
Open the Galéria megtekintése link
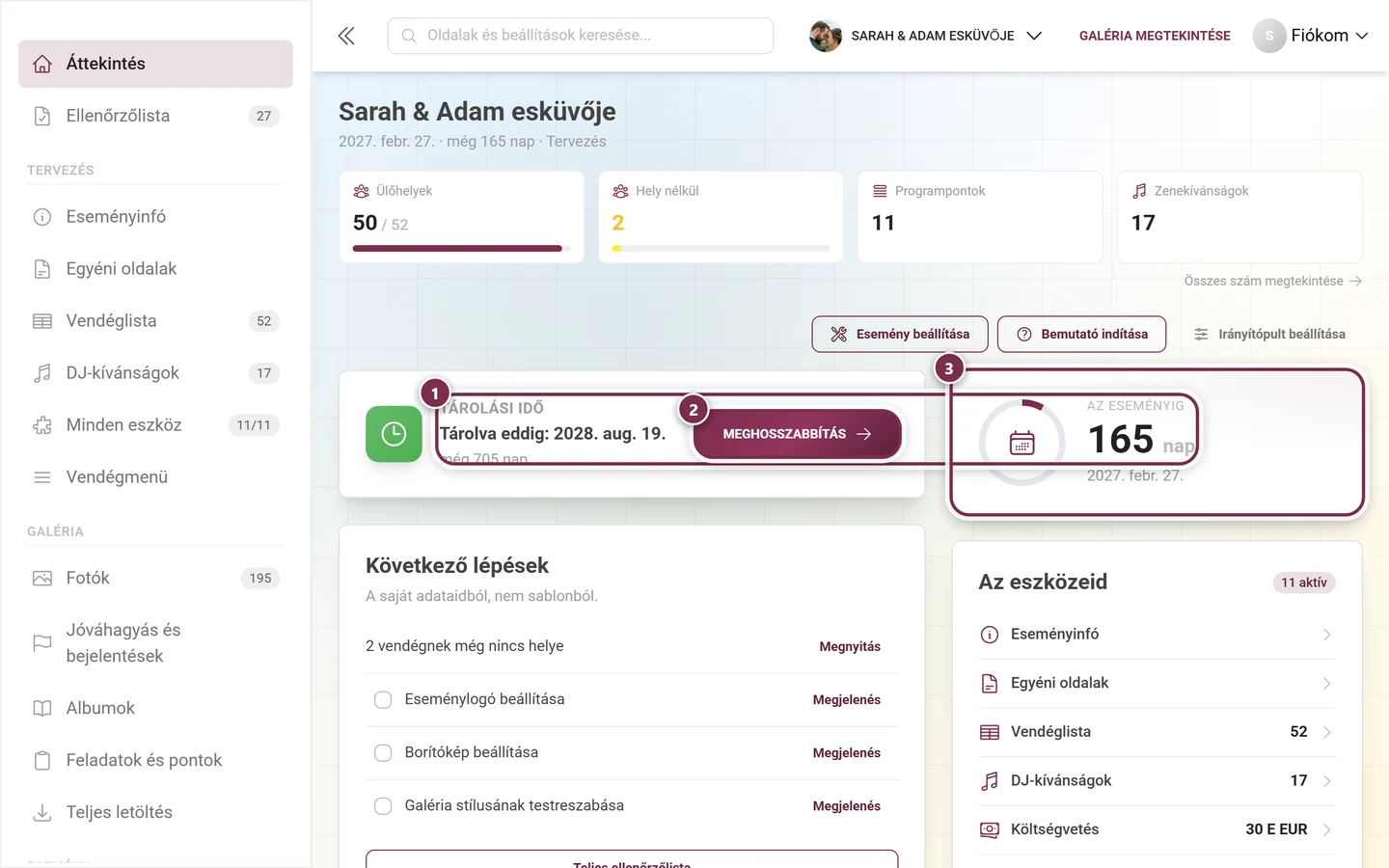[1155, 36]
